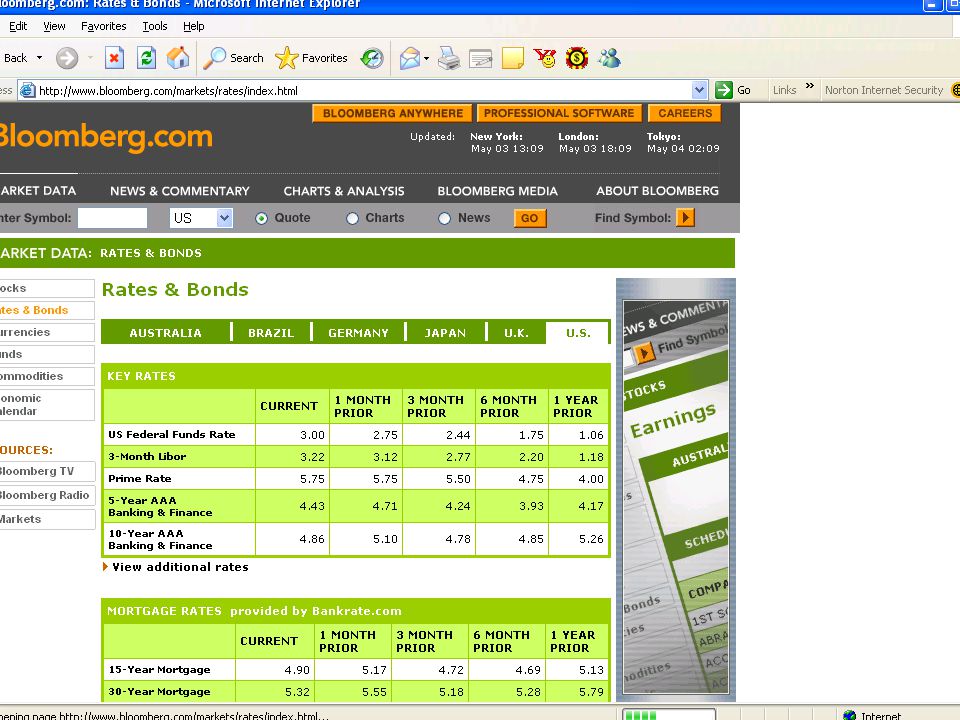Click the US Federal Funds Rate row label

pos(171,434)
